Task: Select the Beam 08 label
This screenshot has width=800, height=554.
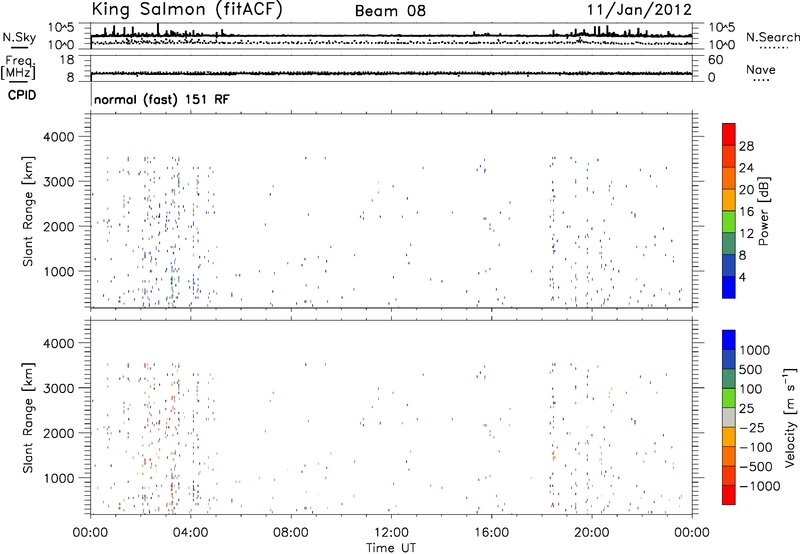Action: (x=390, y=11)
